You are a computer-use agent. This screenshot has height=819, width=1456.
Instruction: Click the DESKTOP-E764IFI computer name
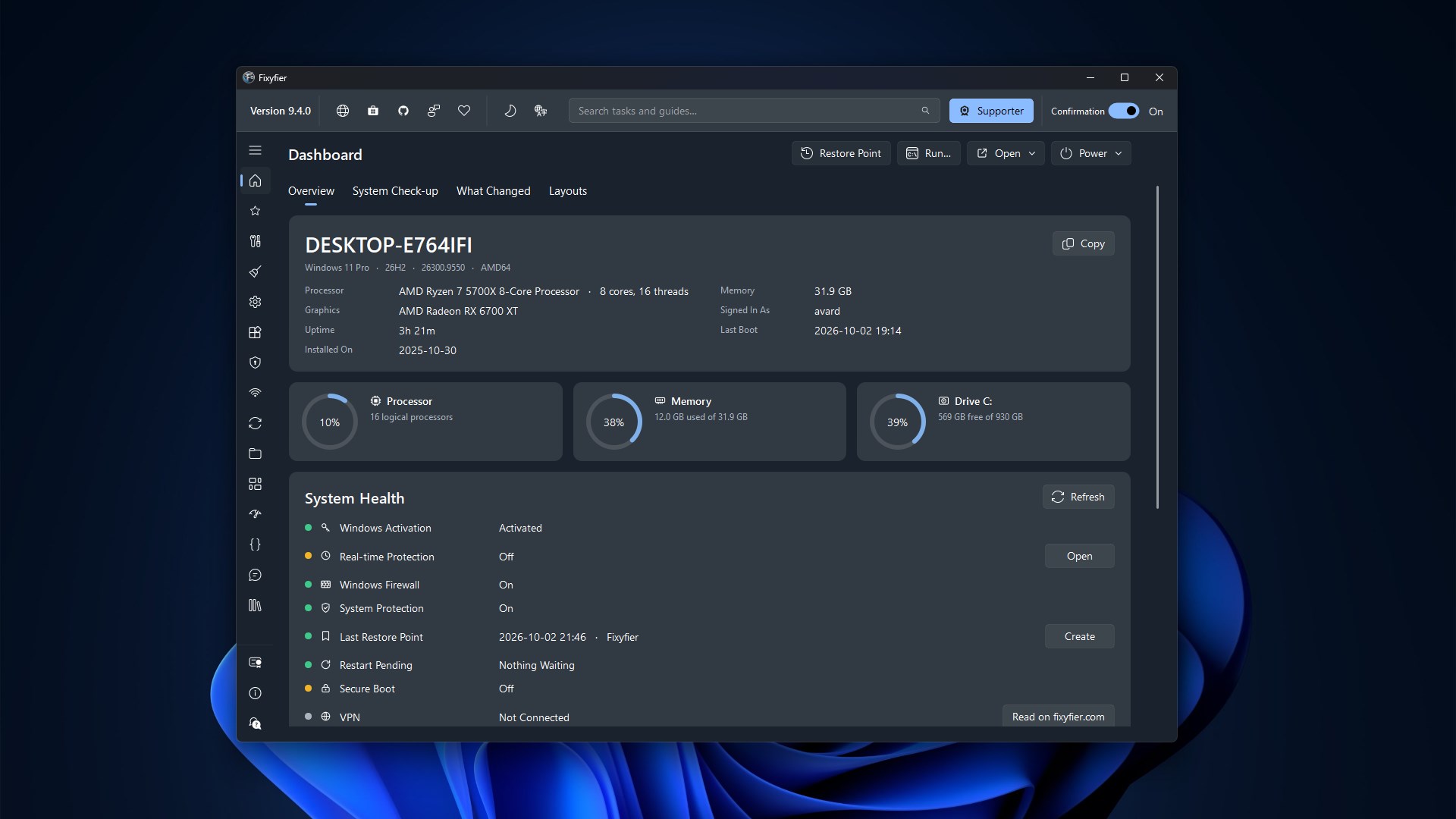click(x=388, y=245)
